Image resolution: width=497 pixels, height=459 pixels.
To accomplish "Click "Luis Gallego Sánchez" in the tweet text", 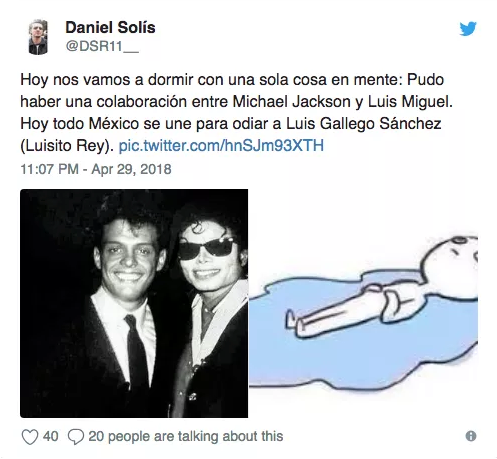I will pyautogui.click(x=364, y=124).
